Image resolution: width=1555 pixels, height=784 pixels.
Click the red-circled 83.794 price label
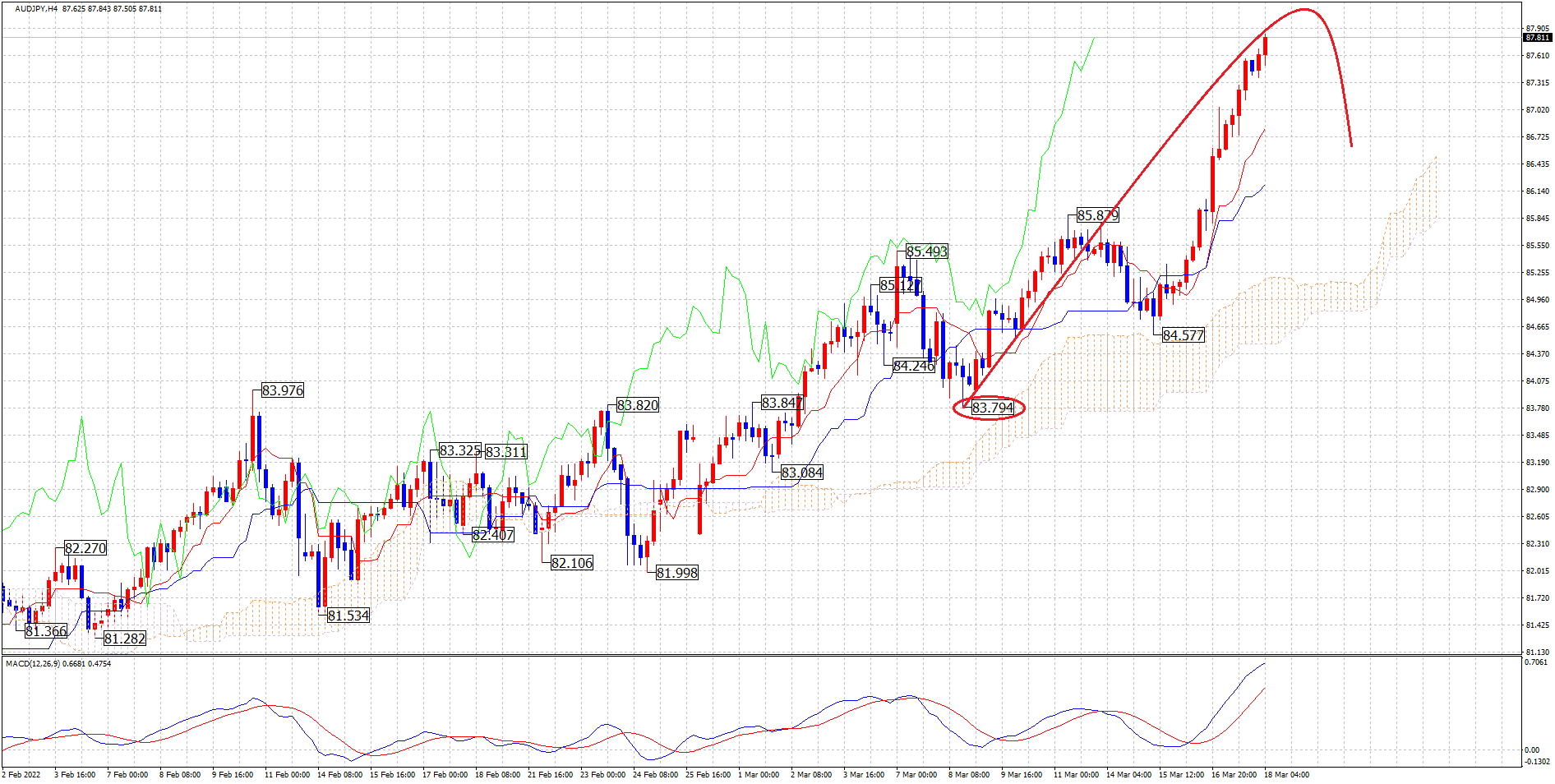[x=992, y=408]
